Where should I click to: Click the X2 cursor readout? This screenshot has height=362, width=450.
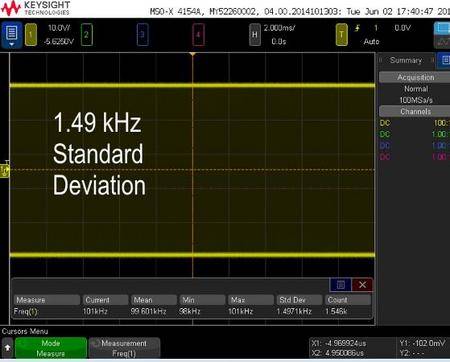point(338,353)
